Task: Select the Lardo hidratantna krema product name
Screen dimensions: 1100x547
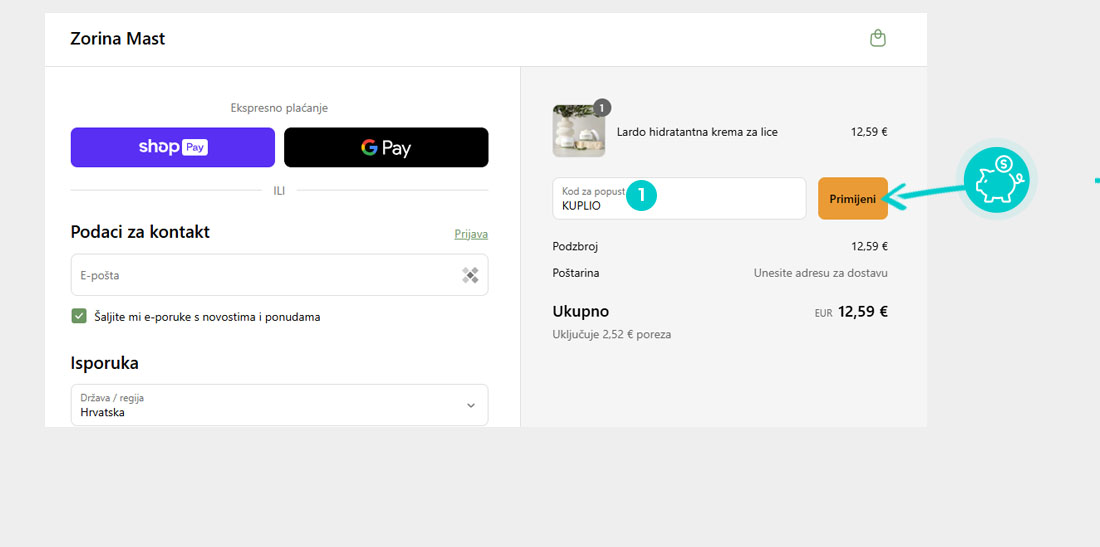Action: (x=697, y=132)
